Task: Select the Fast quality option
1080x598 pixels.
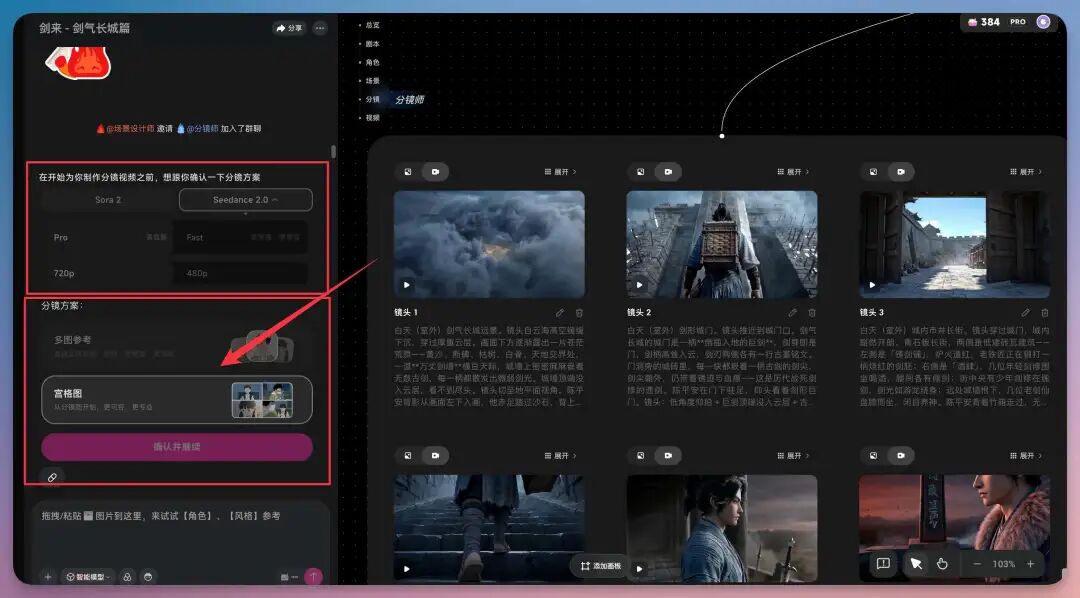Action: click(241, 237)
